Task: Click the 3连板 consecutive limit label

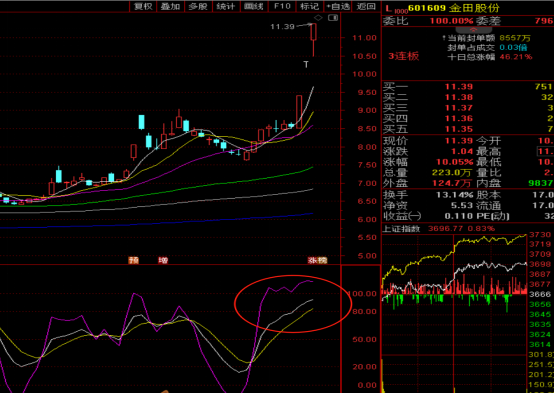Action: pyautogui.click(x=404, y=56)
